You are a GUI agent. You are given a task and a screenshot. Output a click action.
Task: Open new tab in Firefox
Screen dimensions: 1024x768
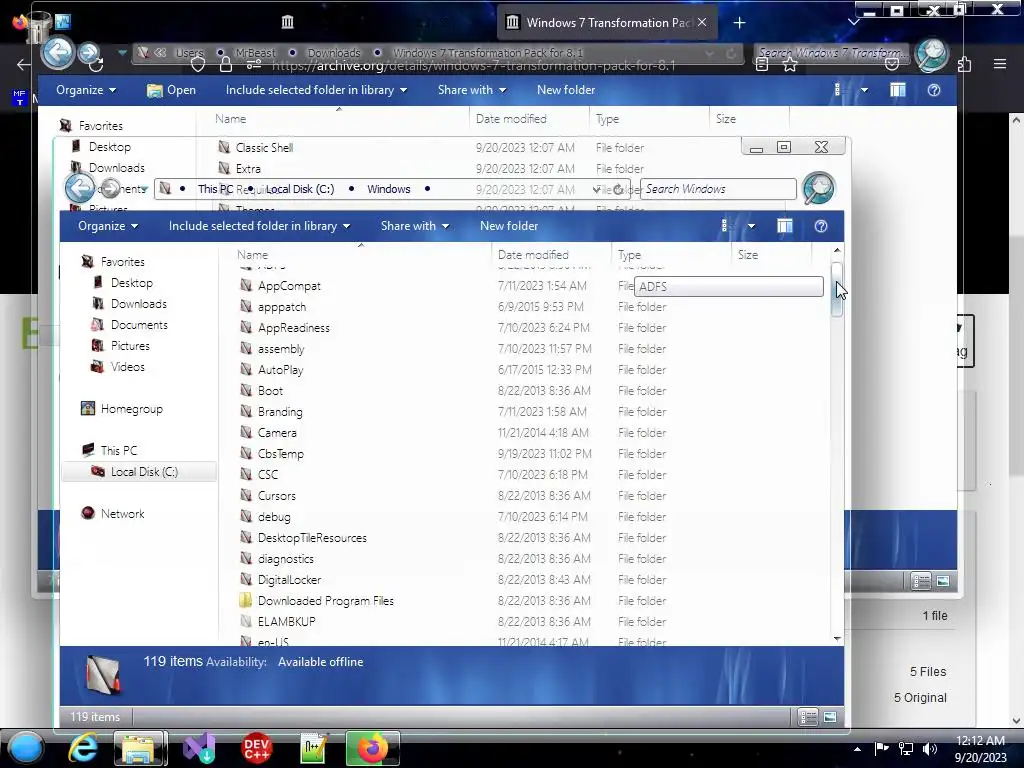point(739,23)
